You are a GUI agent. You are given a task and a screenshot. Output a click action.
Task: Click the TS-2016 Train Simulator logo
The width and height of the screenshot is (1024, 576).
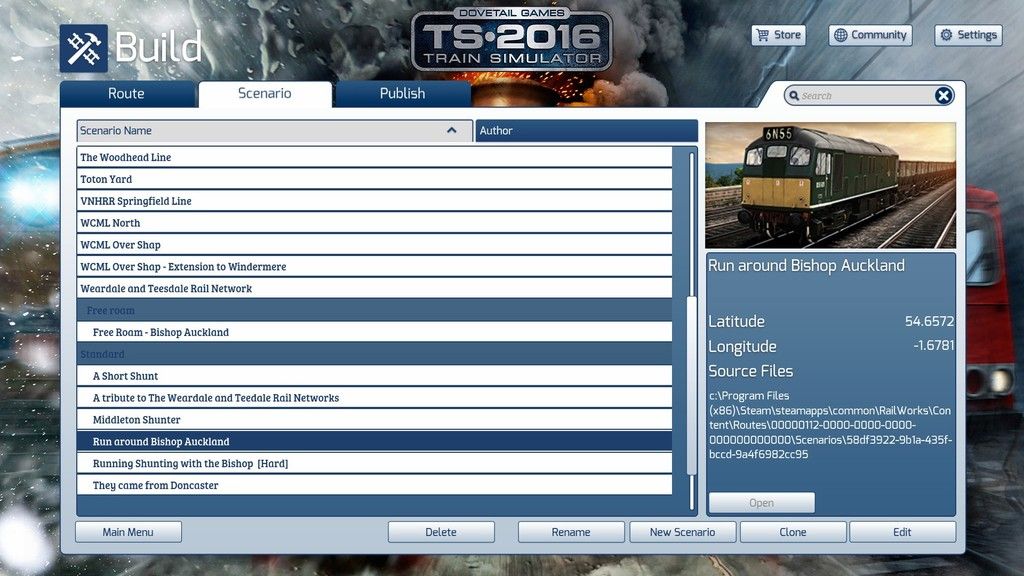pyautogui.click(x=512, y=40)
